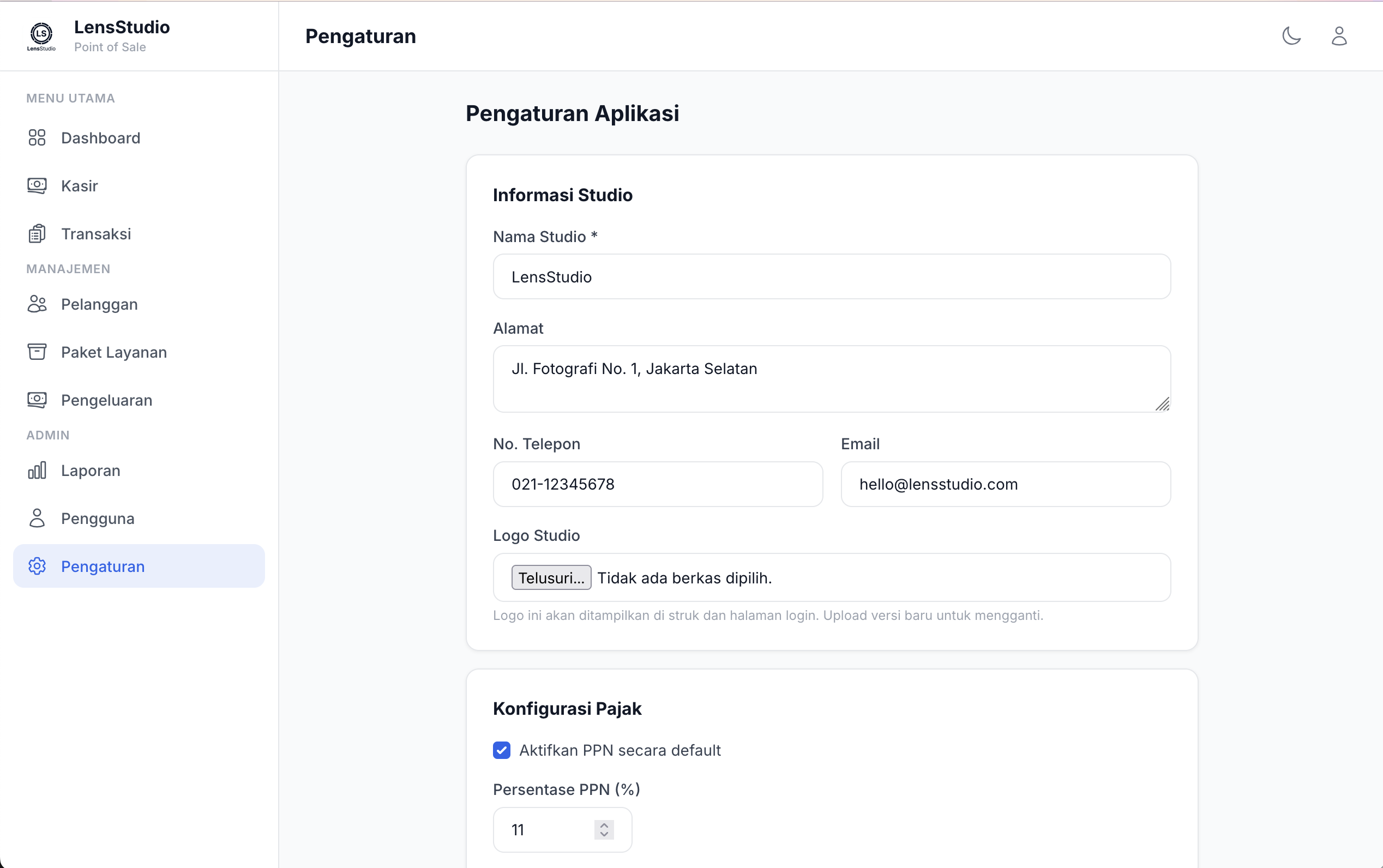This screenshot has height=868, width=1383.
Task: Uncheck Aktifkan PPN secara default
Action: pyautogui.click(x=501, y=750)
